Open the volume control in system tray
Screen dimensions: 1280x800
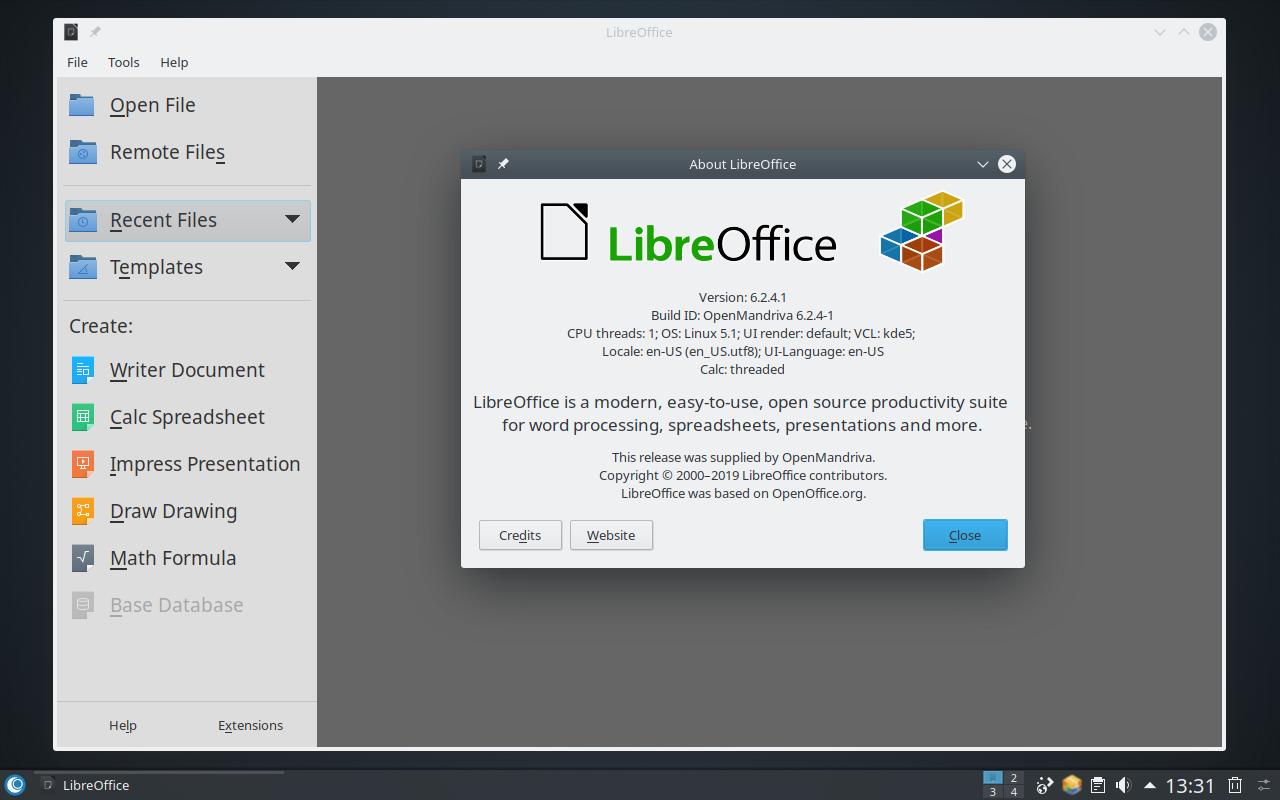tap(1123, 785)
